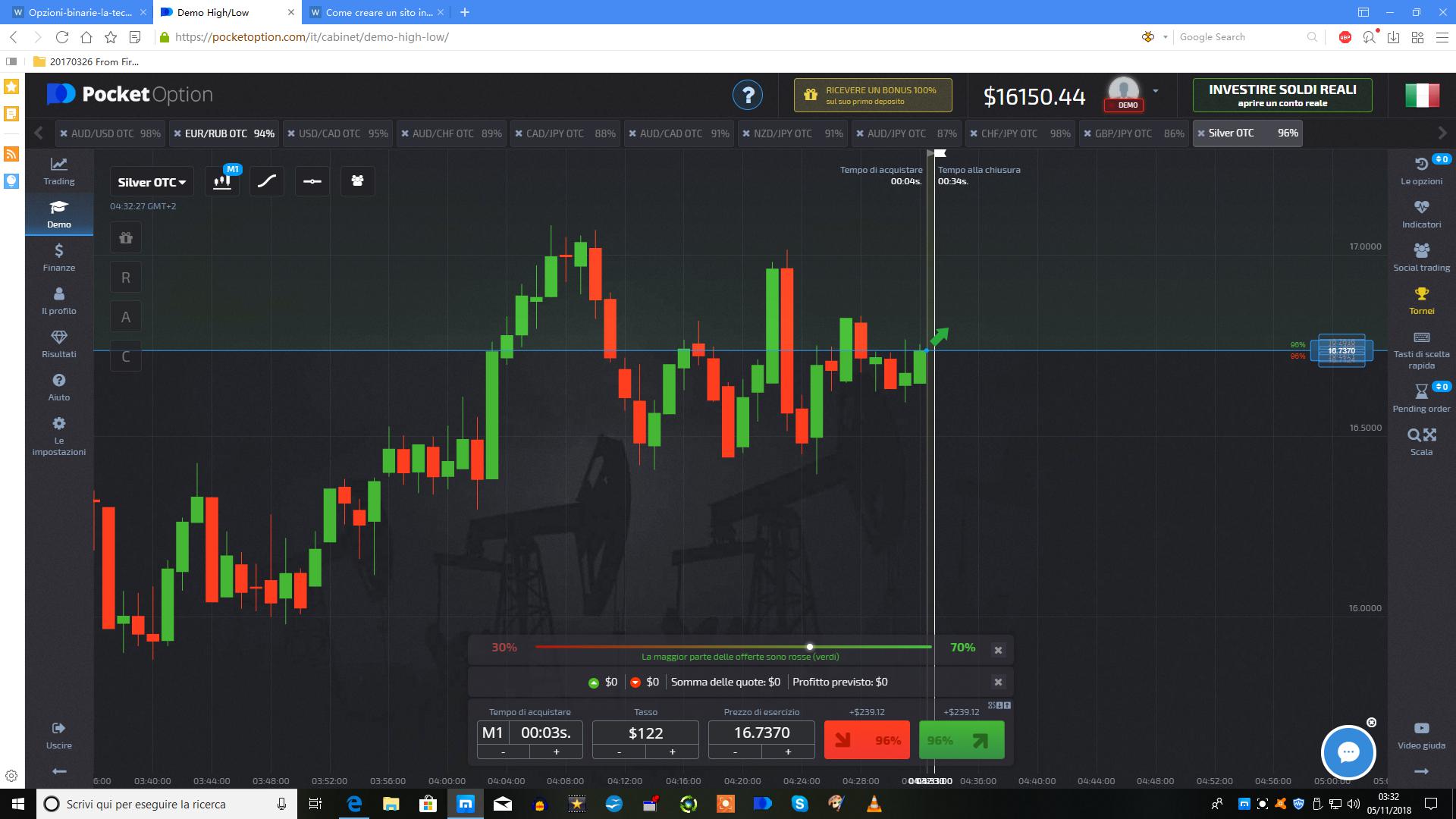This screenshot has height=819, width=1456.
Task: Open the line drawing tool
Action: [x=267, y=181]
